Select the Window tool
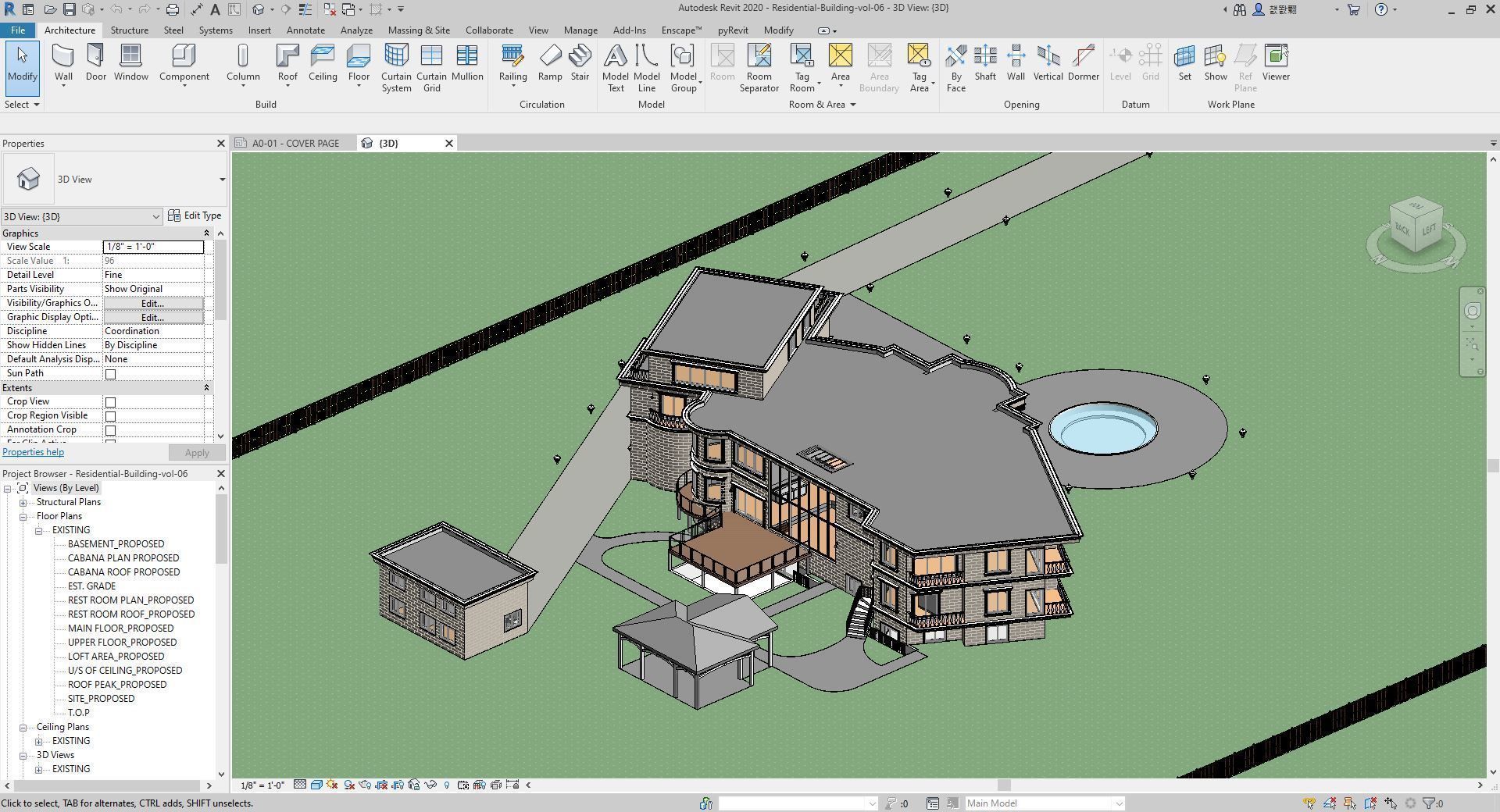Screen dimensions: 1500x812 (x=130, y=62)
